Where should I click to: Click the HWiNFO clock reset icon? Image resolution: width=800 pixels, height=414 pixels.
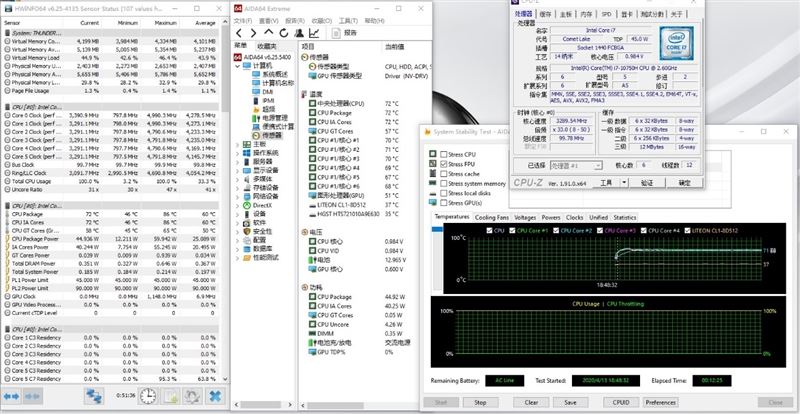(x=148, y=396)
